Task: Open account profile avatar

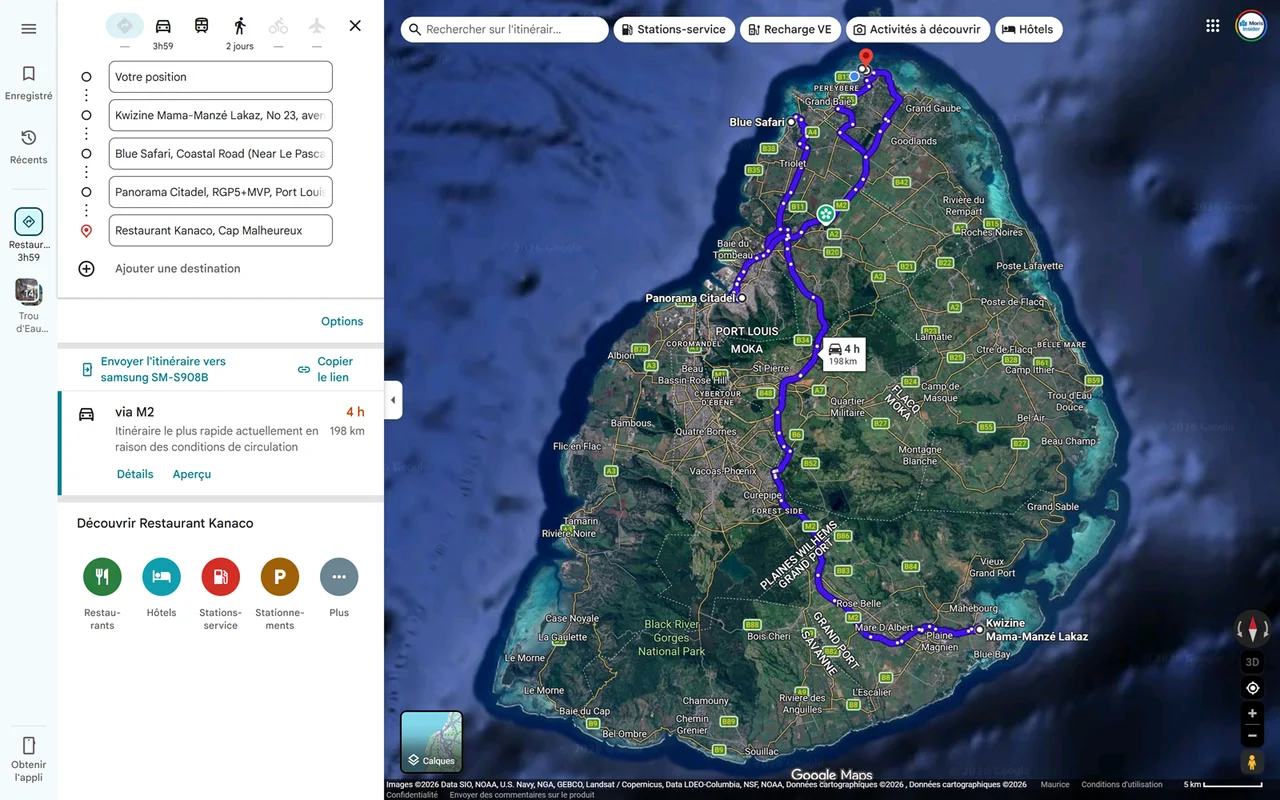Action: click(x=1251, y=26)
